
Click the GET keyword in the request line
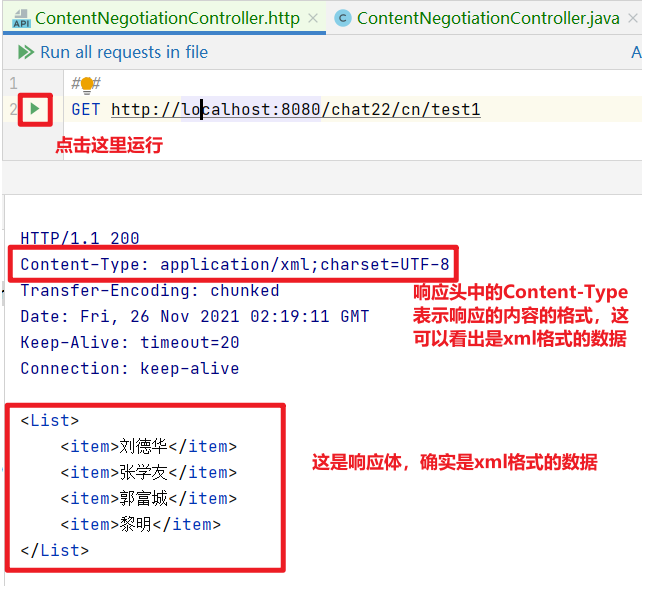coord(86,109)
